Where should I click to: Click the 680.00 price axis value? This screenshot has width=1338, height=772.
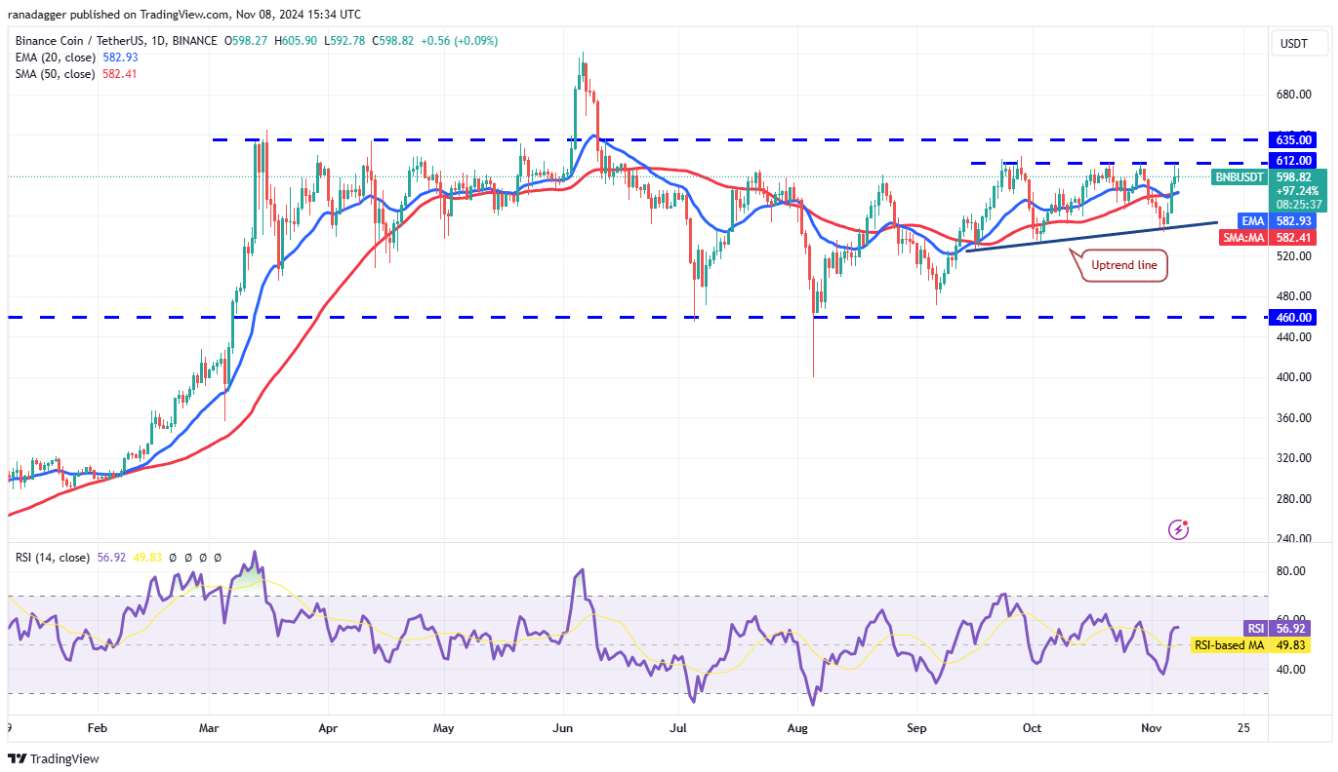tap(1293, 94)
